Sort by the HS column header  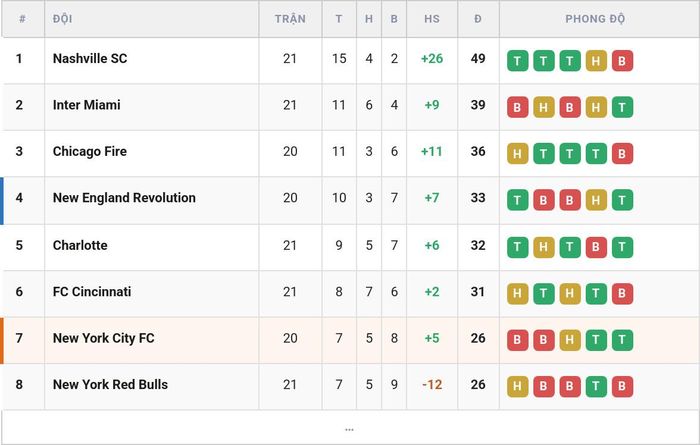(x=432, y=19)
